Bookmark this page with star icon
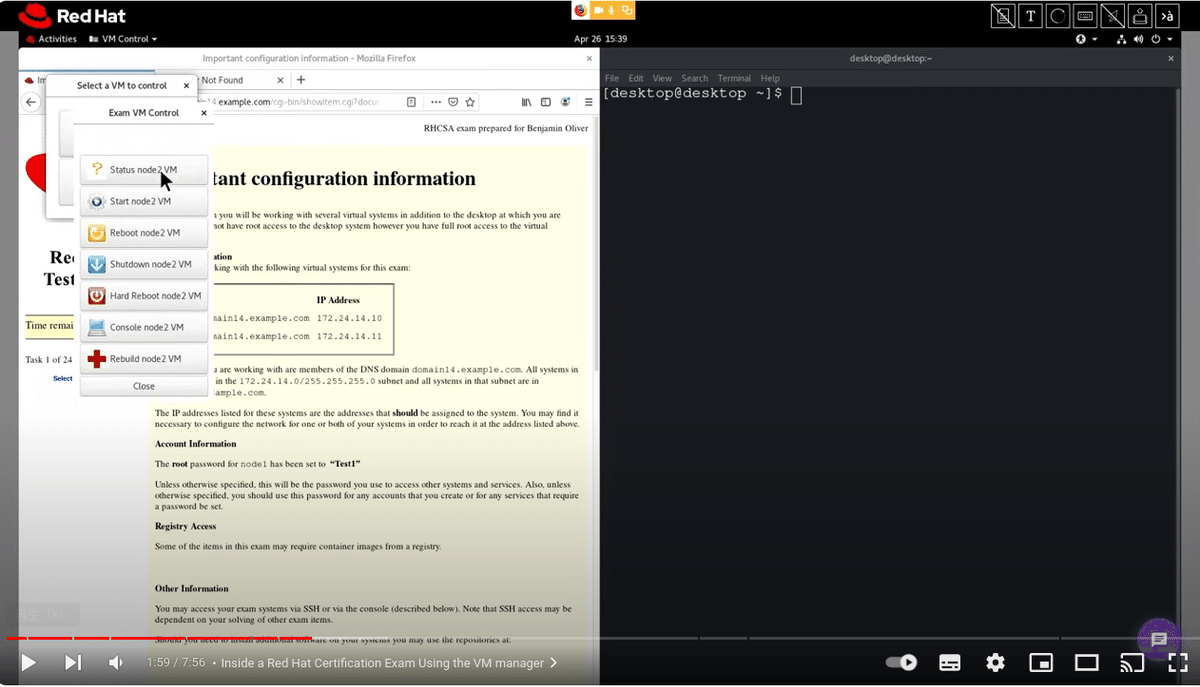The image size is (1200, 687). [x=470, y=102]
